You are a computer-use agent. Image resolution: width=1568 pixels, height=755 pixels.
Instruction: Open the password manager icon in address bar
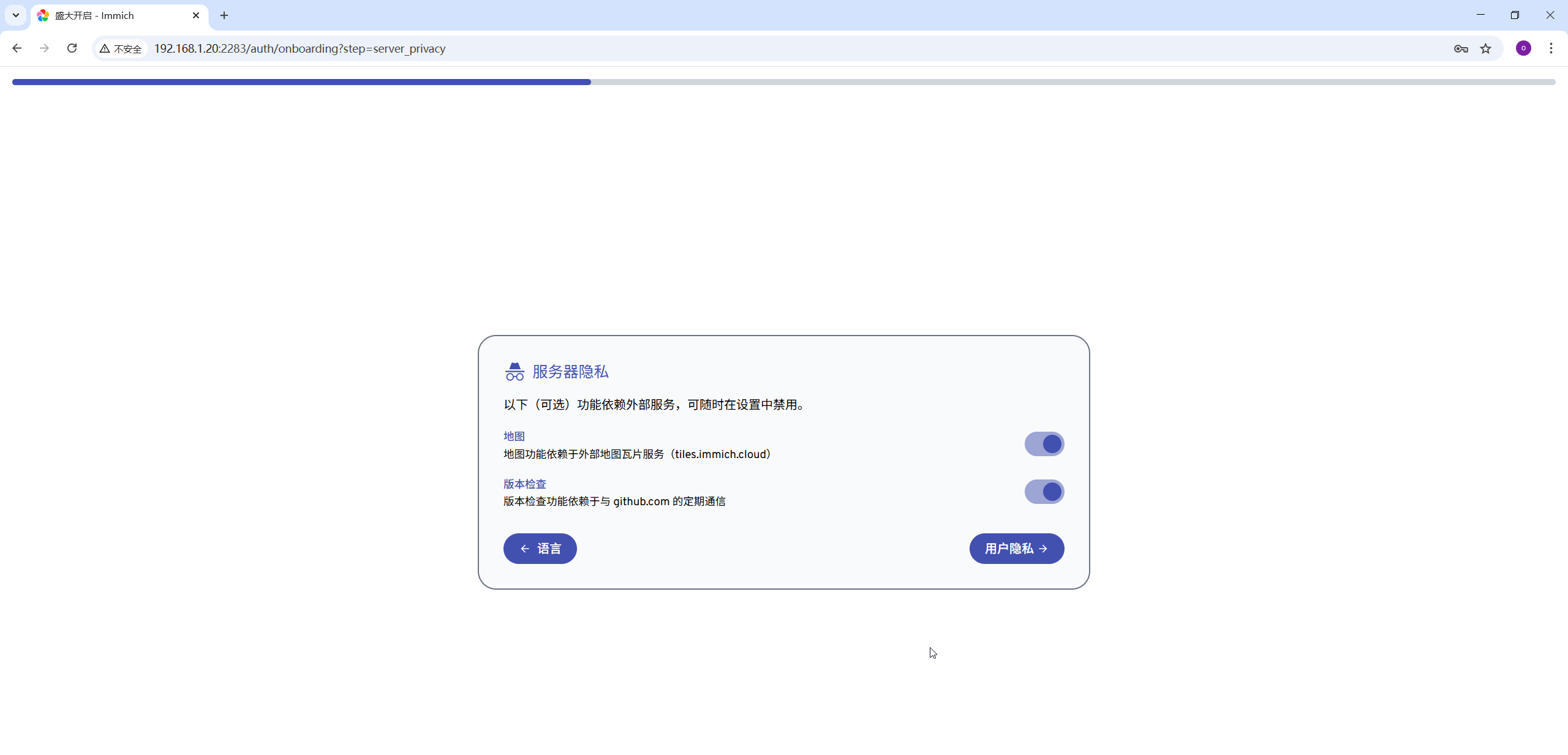point(1460,48)
